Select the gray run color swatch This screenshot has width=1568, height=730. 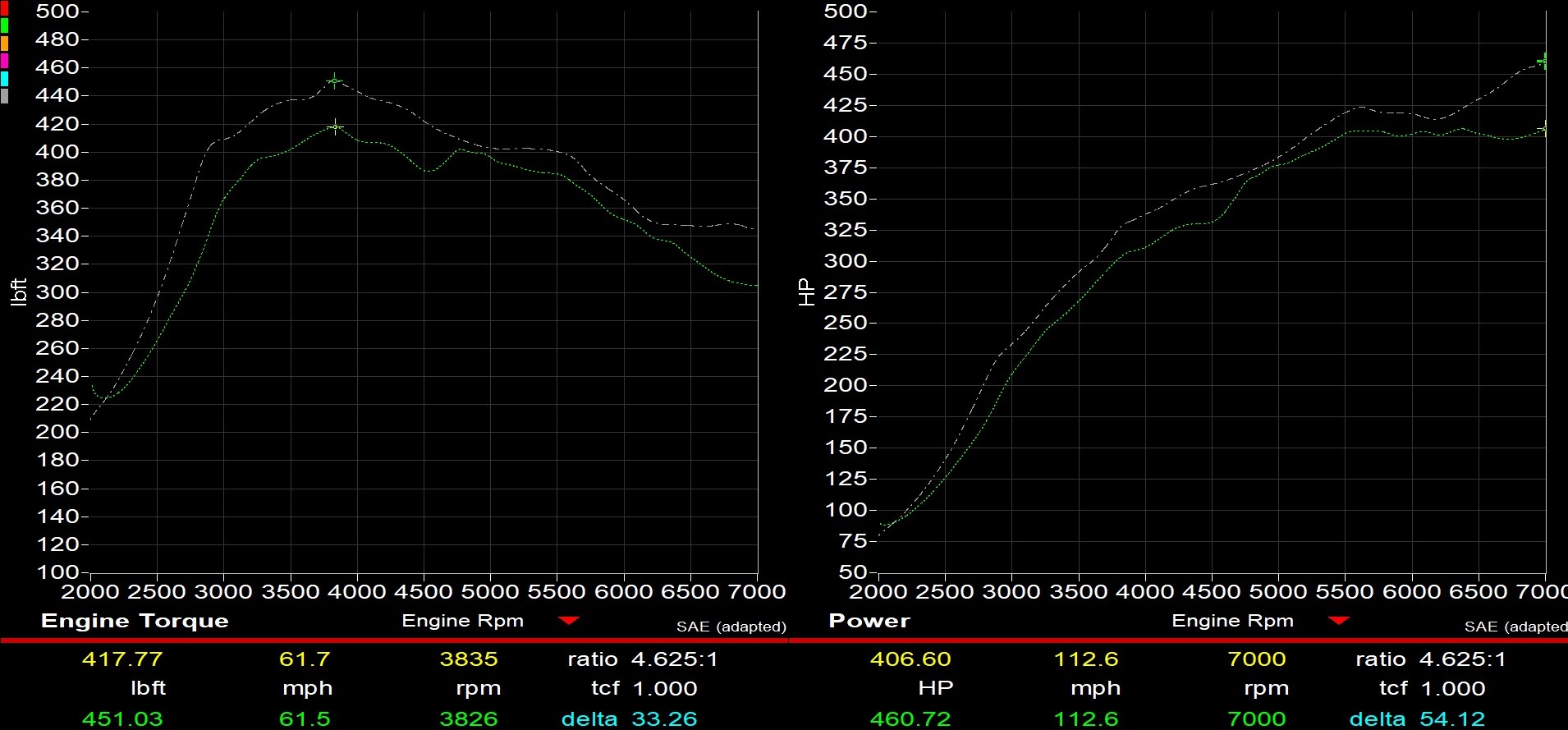(4, 96)
